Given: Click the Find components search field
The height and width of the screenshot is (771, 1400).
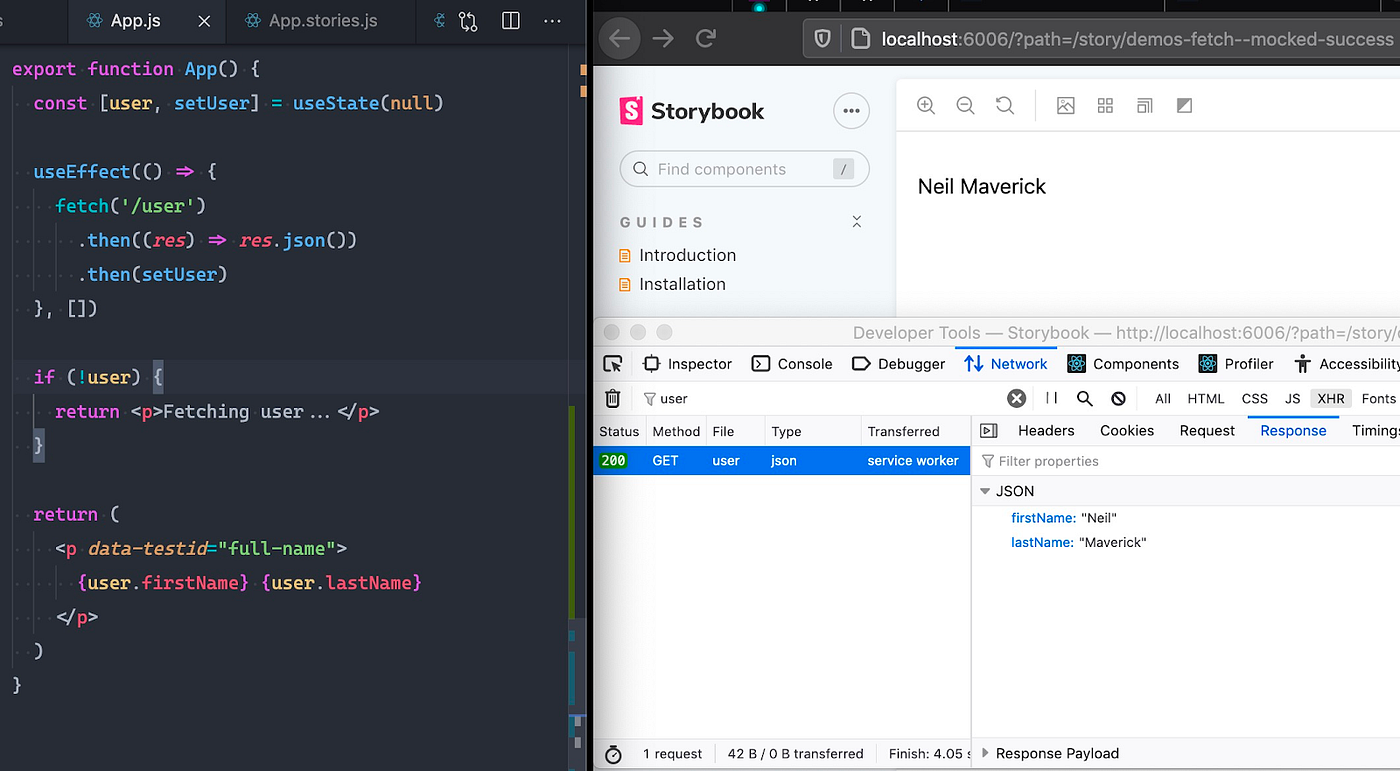Looking at the screenshot, I should [745, 169].
